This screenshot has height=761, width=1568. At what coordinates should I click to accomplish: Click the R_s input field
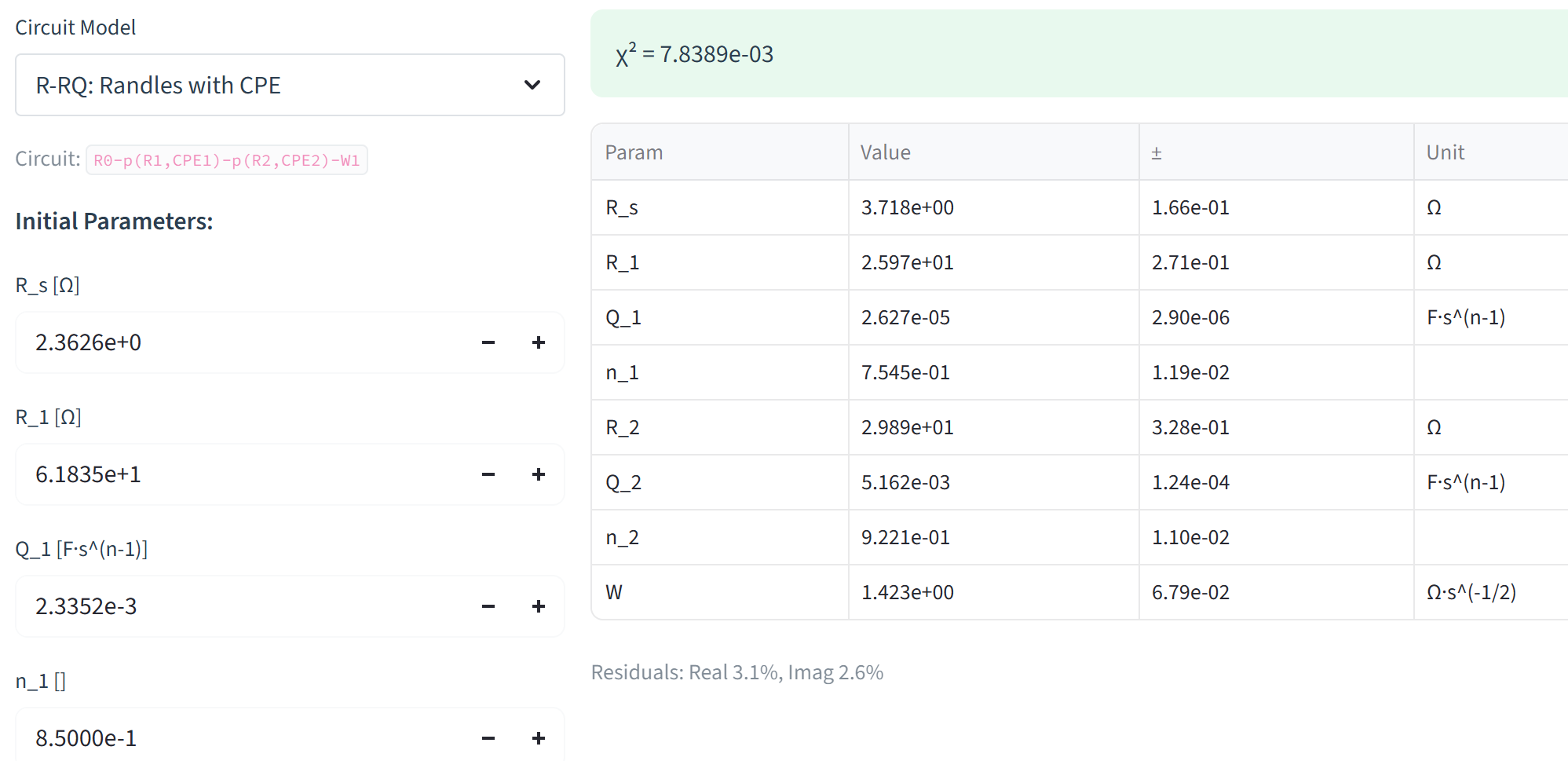[x=236, y=342]
